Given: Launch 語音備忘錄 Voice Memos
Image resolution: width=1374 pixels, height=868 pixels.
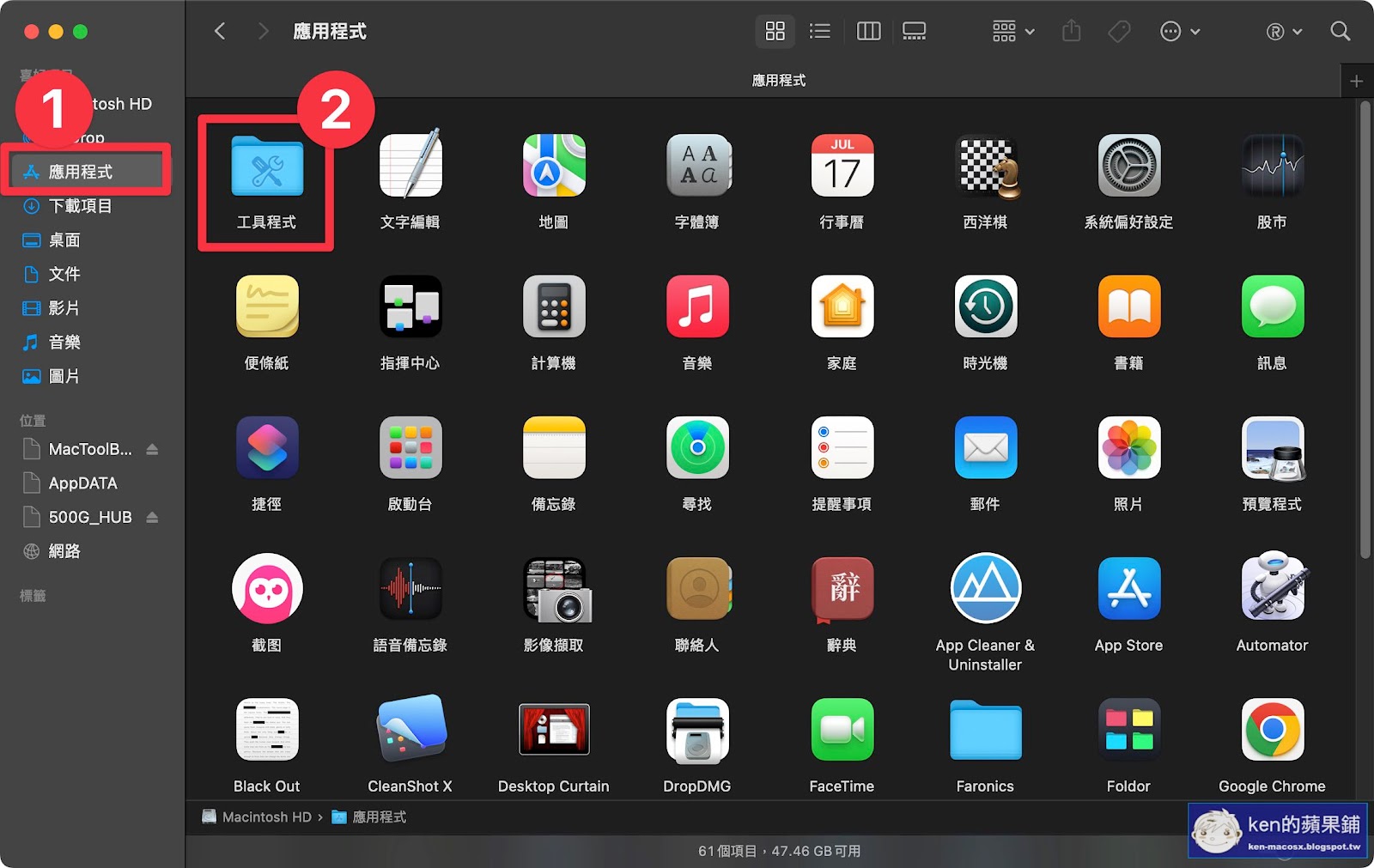Looking at the screenshot, I should (x=410, y=588).
